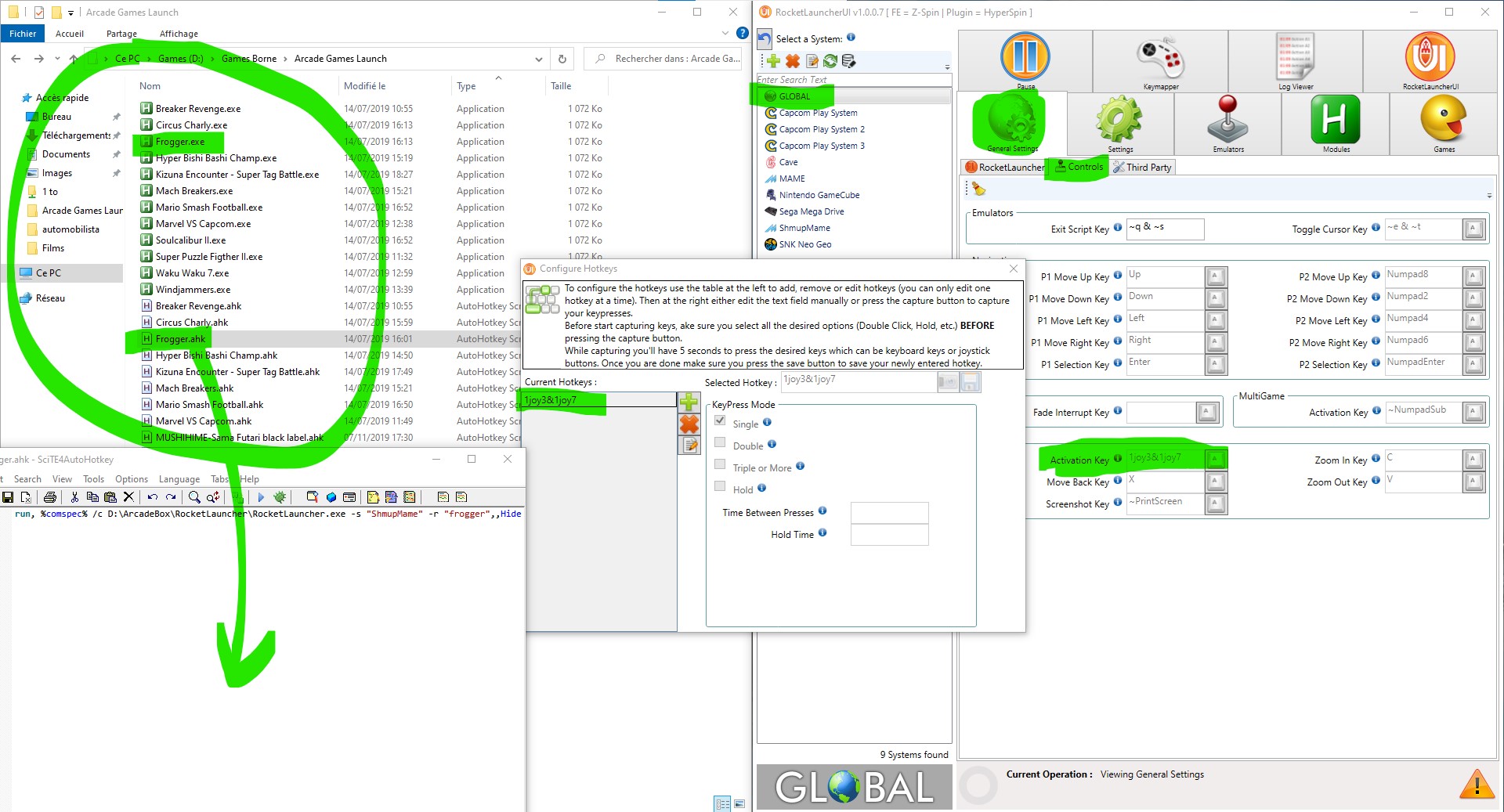The height and width of the screenshot is (812, 1504).
Task: Click the refresh systems list icon
Action: [830, 61]
